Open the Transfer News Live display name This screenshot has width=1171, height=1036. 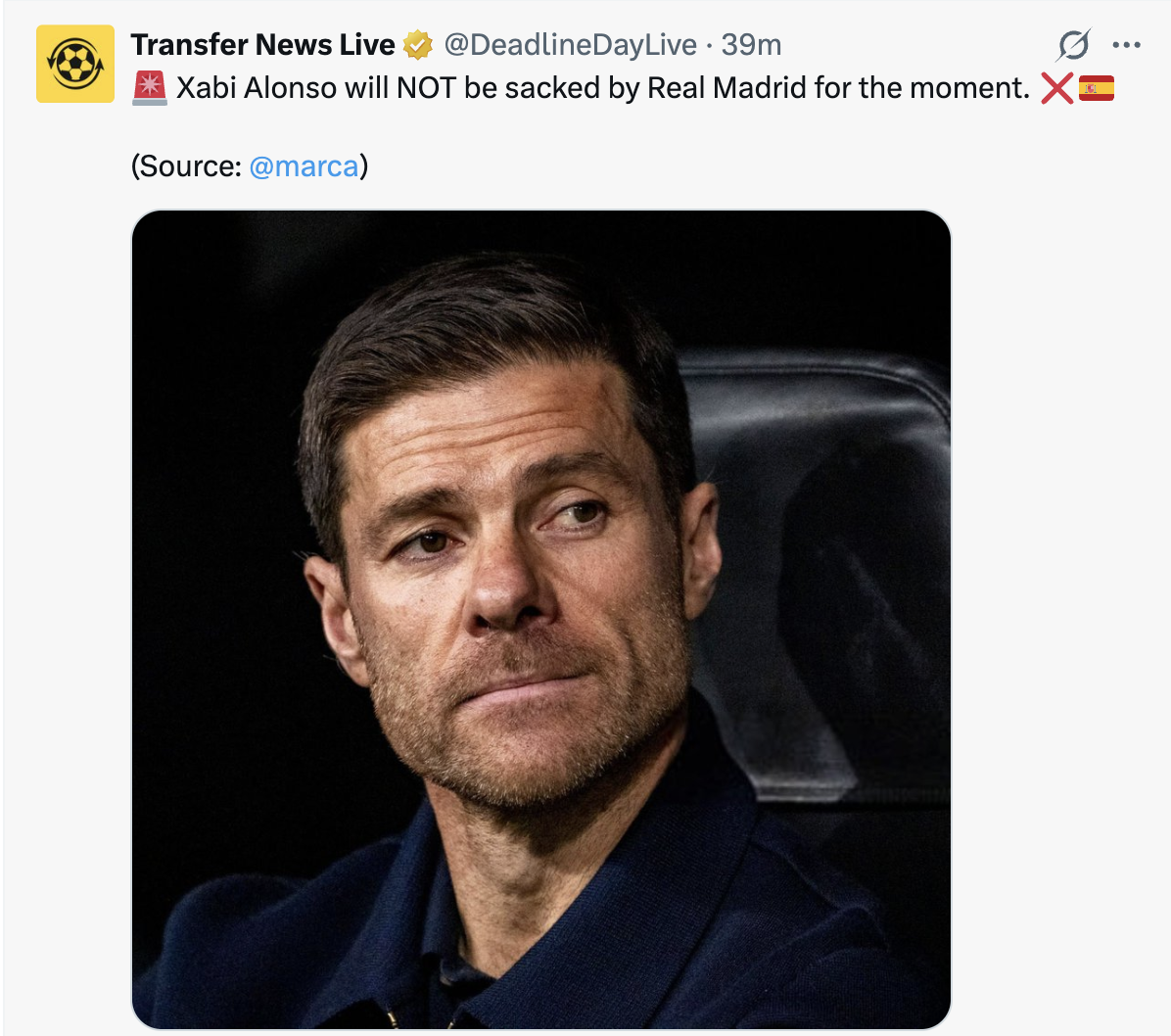[x=262, y=45]
